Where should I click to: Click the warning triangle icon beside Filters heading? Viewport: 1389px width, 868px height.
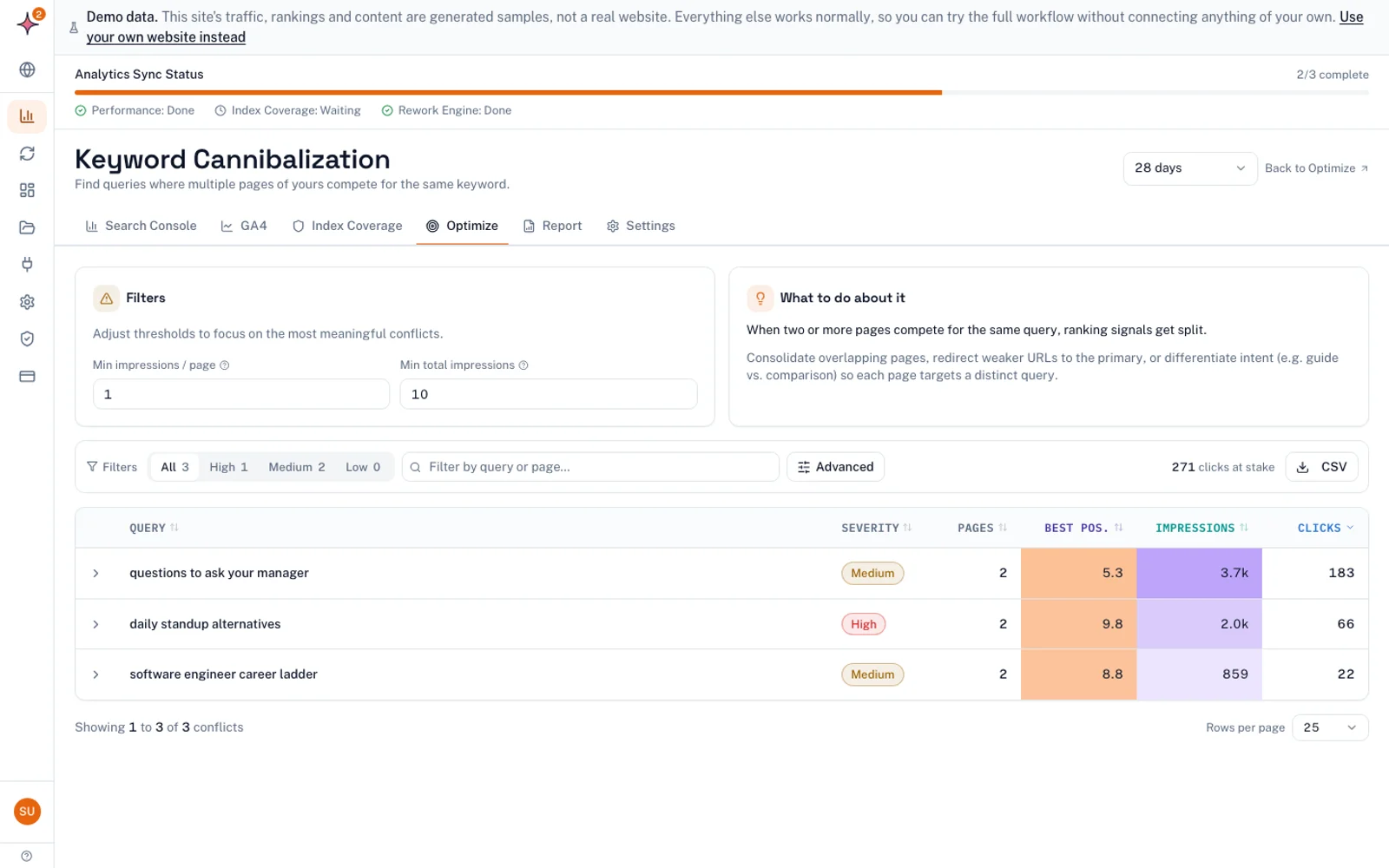[107, 298]
